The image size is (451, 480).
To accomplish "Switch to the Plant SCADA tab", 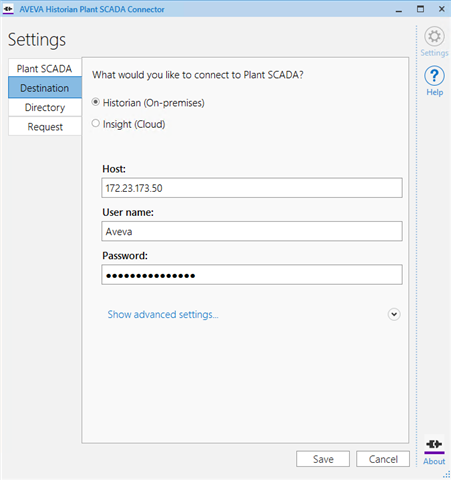I will (x=45, y=68).
